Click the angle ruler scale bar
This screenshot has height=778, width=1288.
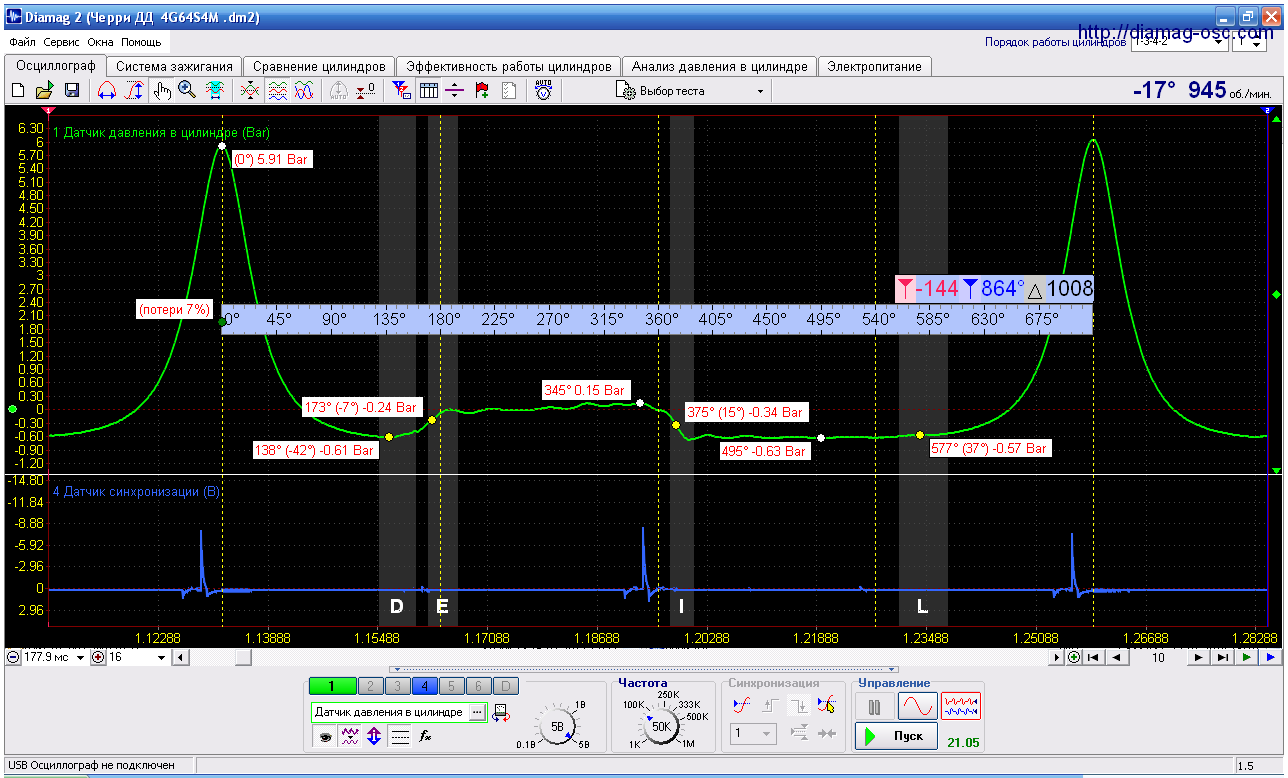coord(657,319)
